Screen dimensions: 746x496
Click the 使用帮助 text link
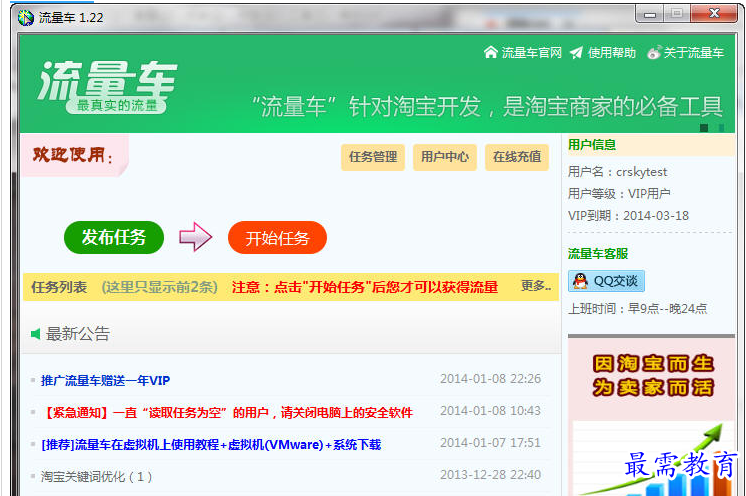tap(612, 53)
